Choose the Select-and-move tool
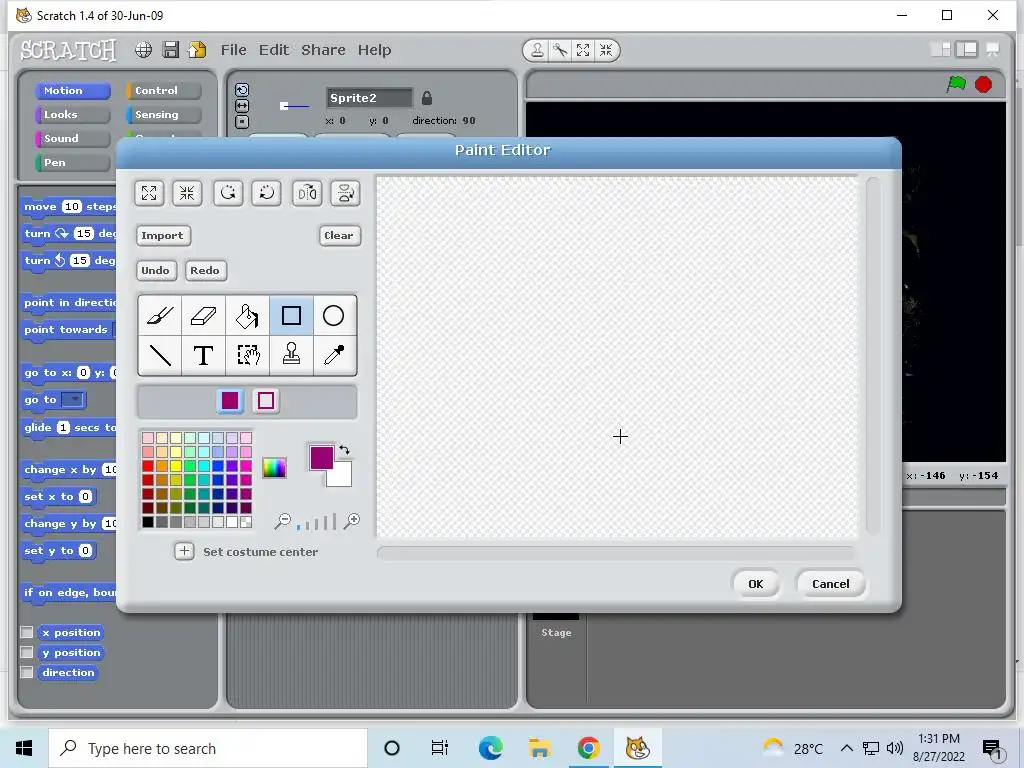 point(247,355)
